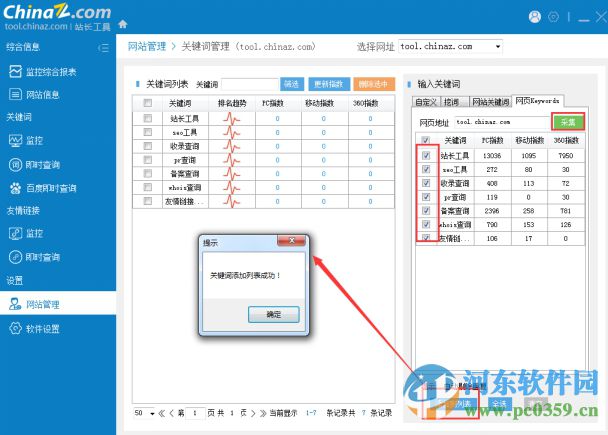Sort by 排名趋势 column header

coord(231,103)
